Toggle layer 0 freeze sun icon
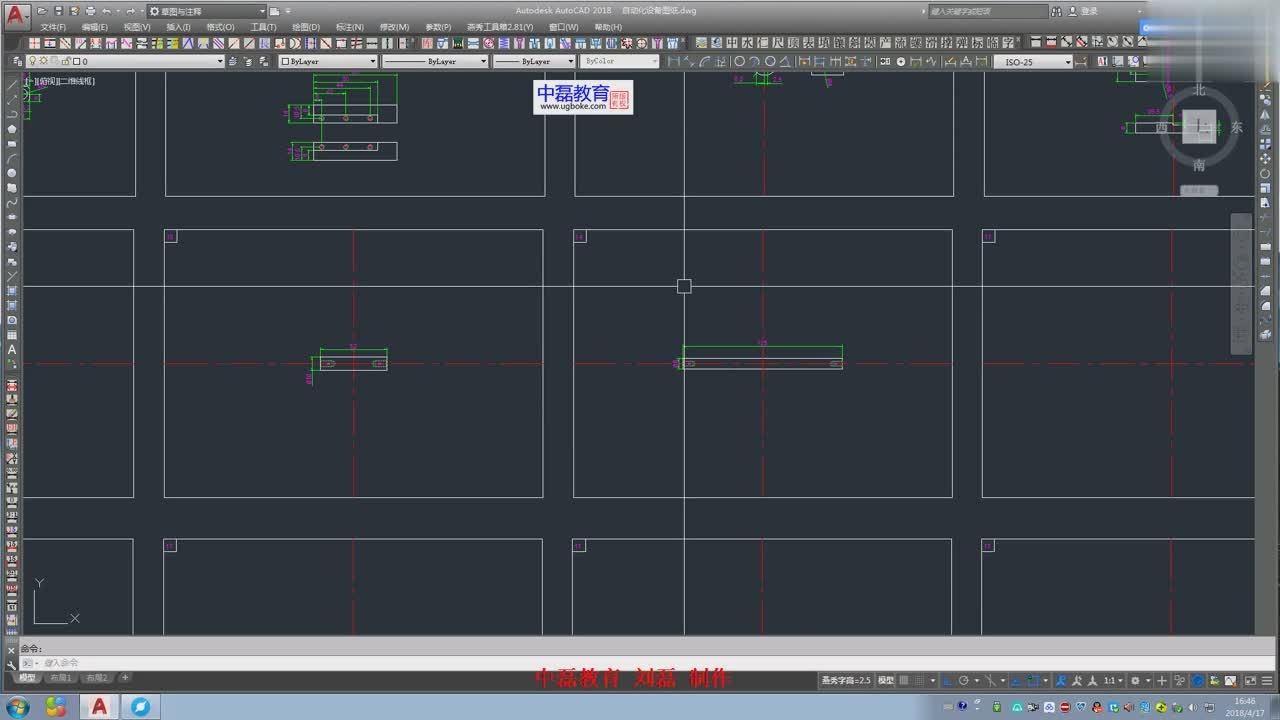Image resolution: width=1280 pixels, height=720 pixels. [43, 61]
